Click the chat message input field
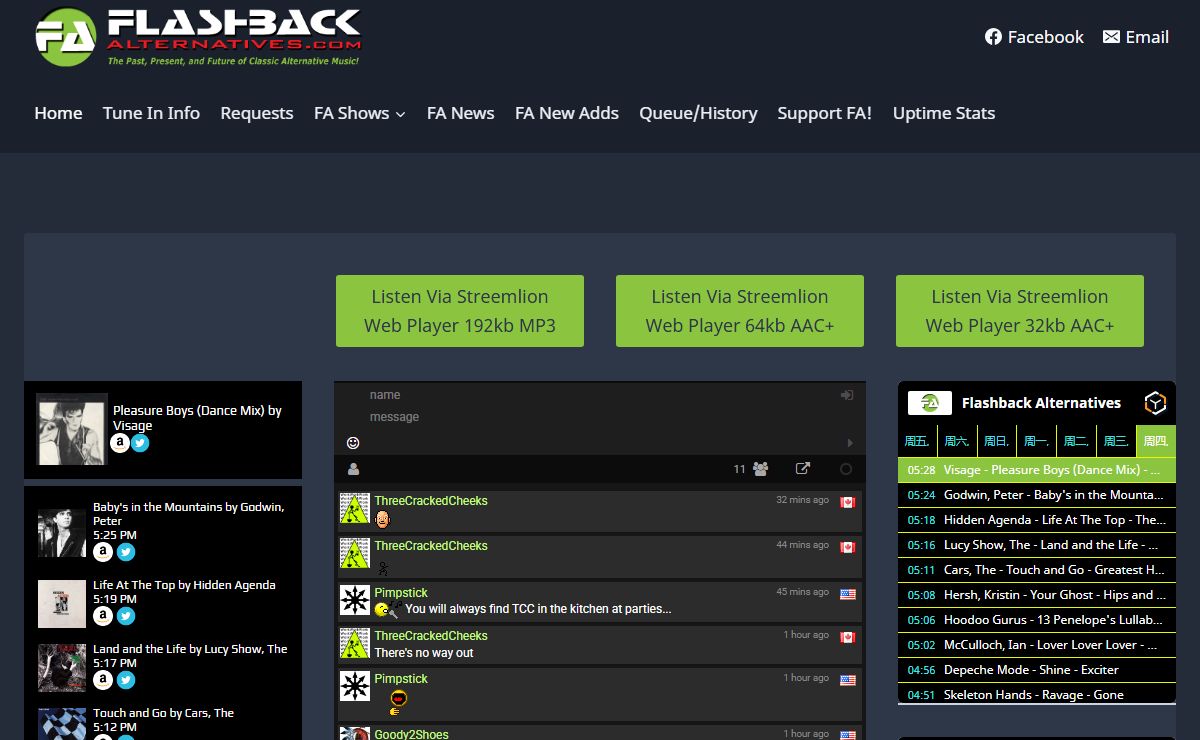The height and width of the screenshot is (740, 1200). coord(600,417)
